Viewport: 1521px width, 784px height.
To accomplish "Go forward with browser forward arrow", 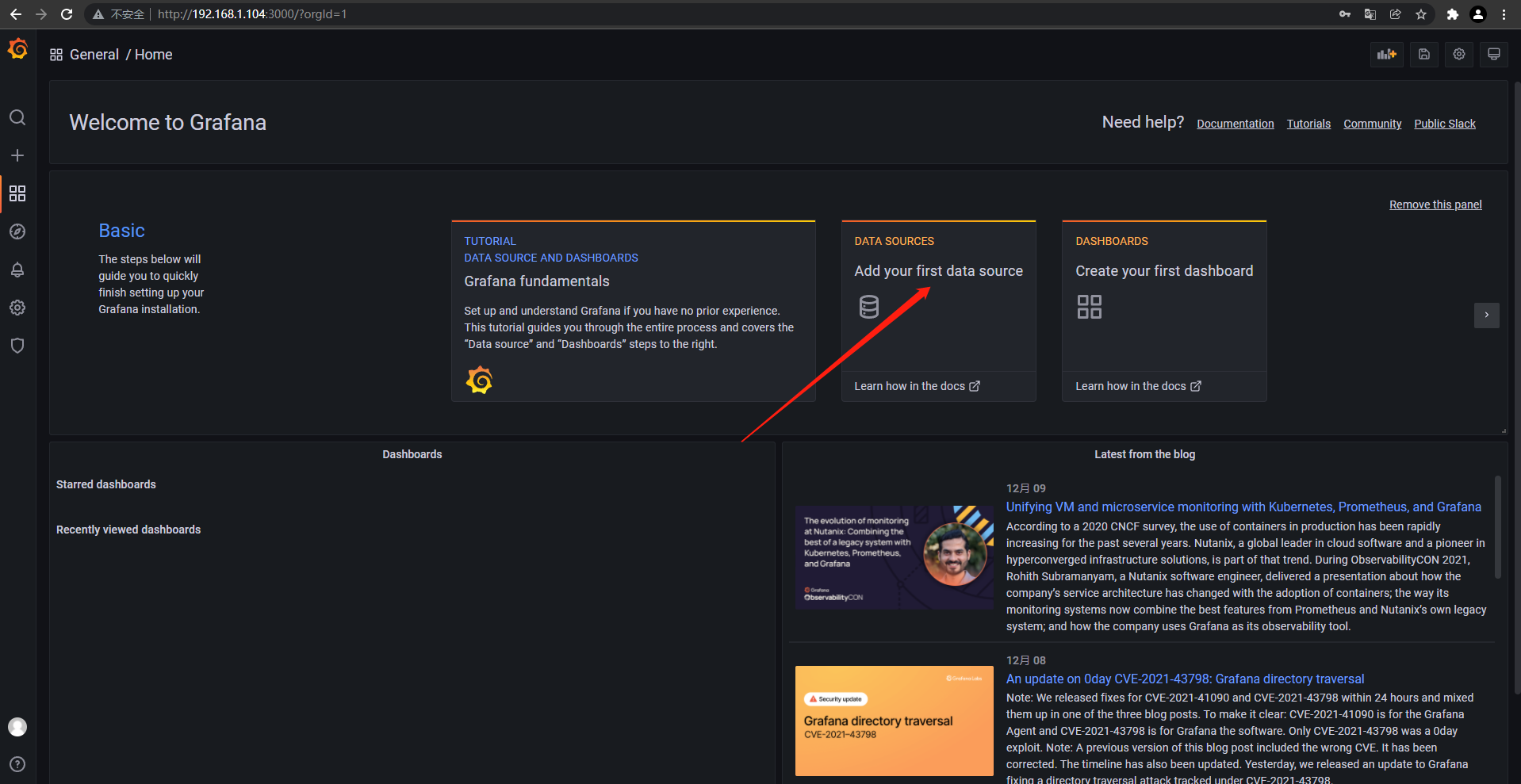I will pos(41,14).
